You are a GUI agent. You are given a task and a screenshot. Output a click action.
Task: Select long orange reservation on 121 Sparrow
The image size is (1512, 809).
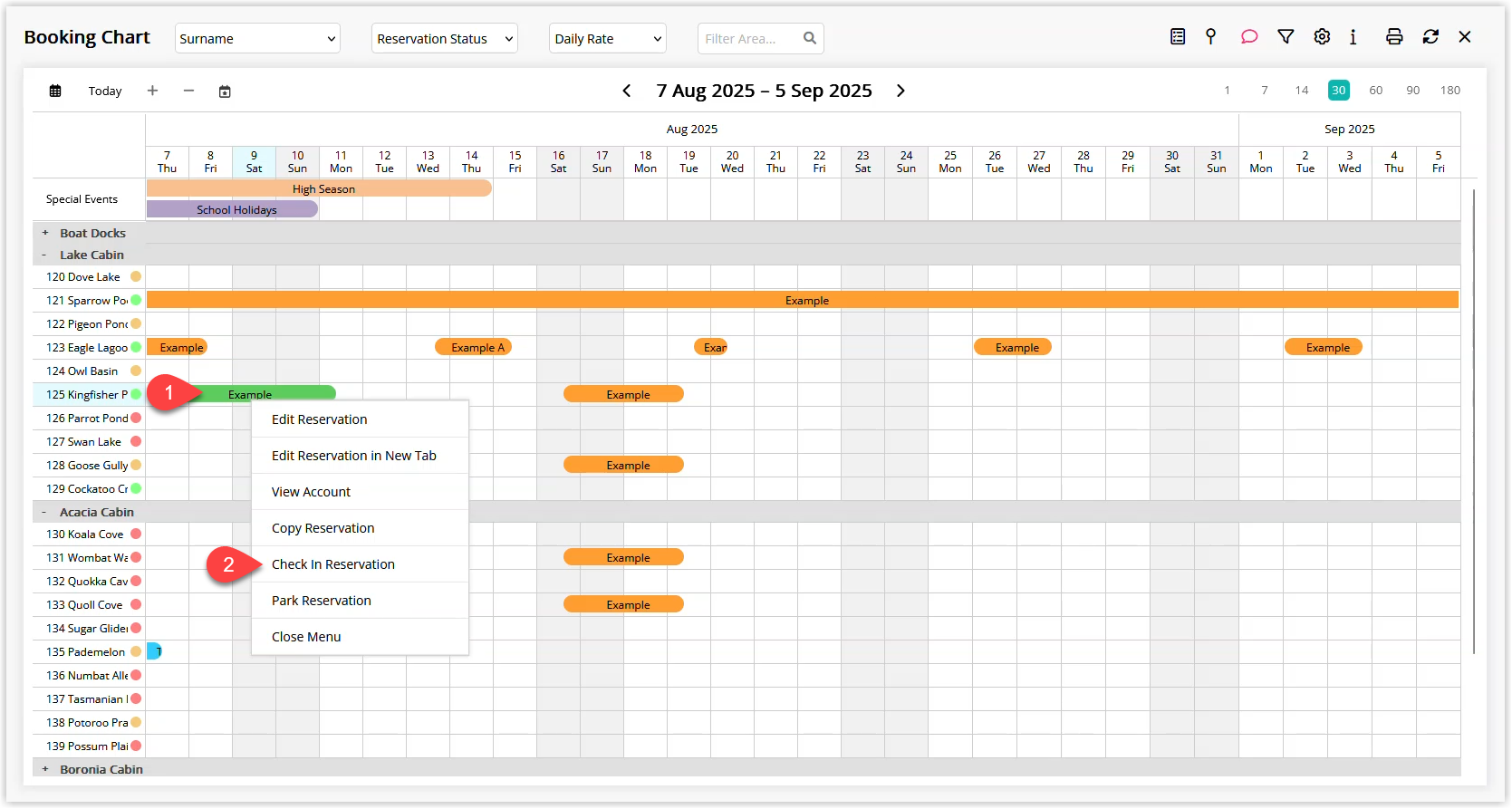(803, 300)
